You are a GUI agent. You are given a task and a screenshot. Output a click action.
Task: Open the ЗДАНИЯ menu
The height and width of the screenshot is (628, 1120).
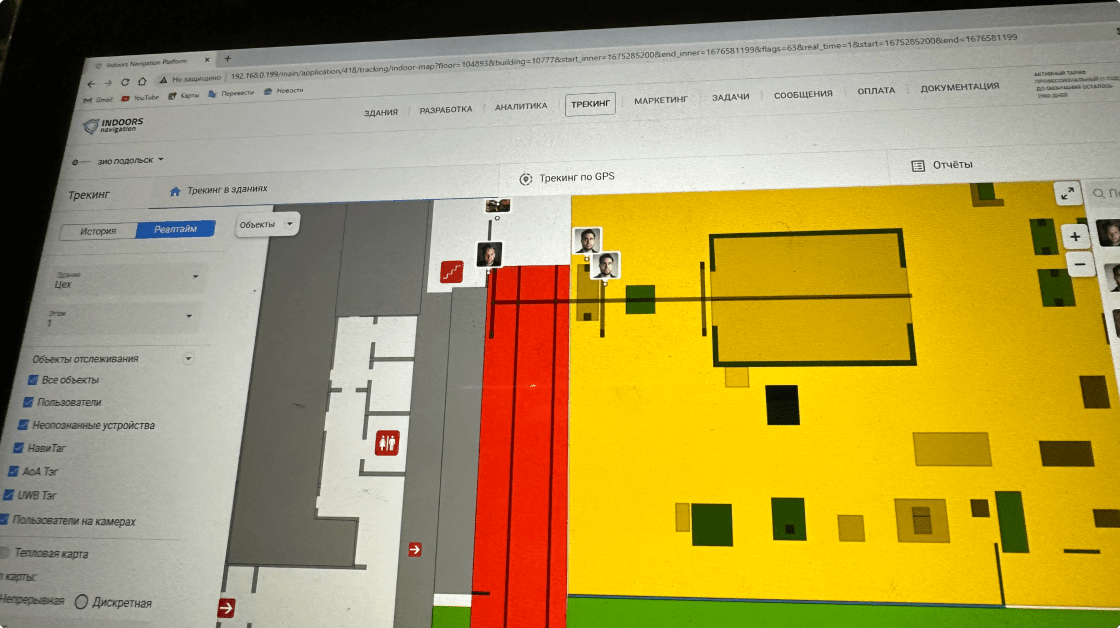click(x=381, y=113)
